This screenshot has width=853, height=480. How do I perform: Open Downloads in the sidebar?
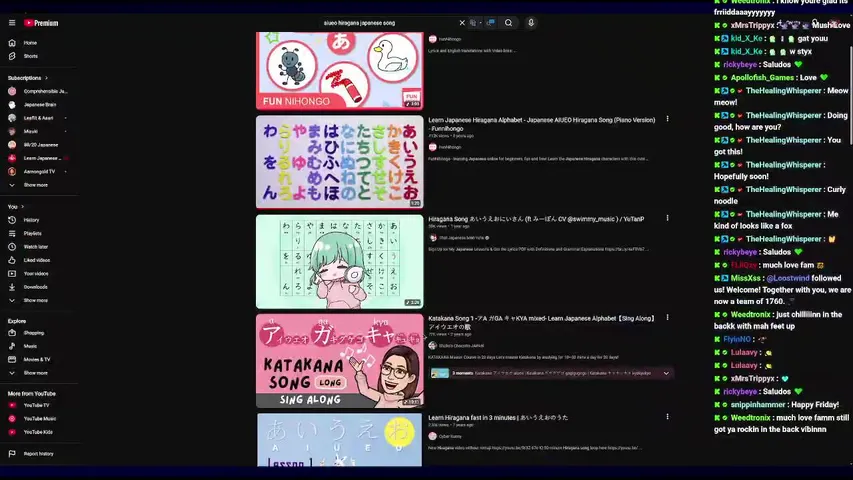point(28,287)
